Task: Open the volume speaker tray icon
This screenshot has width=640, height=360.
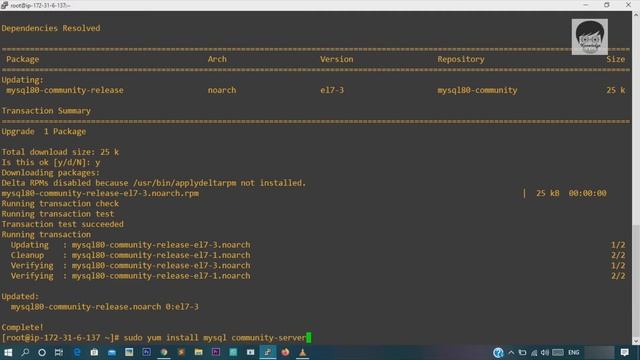Action: [545, 353]
